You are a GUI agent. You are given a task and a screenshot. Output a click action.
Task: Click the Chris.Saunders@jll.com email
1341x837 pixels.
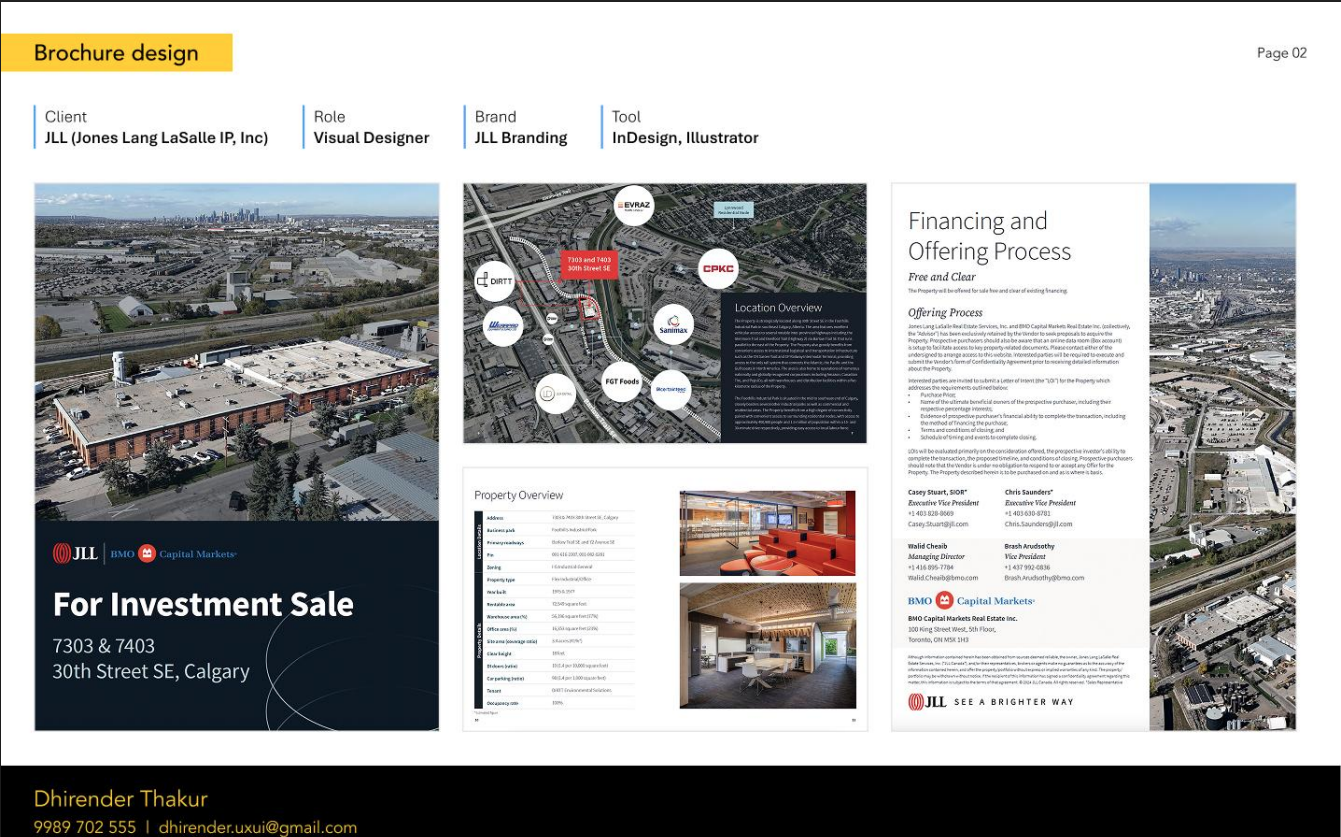(1038, 524)
